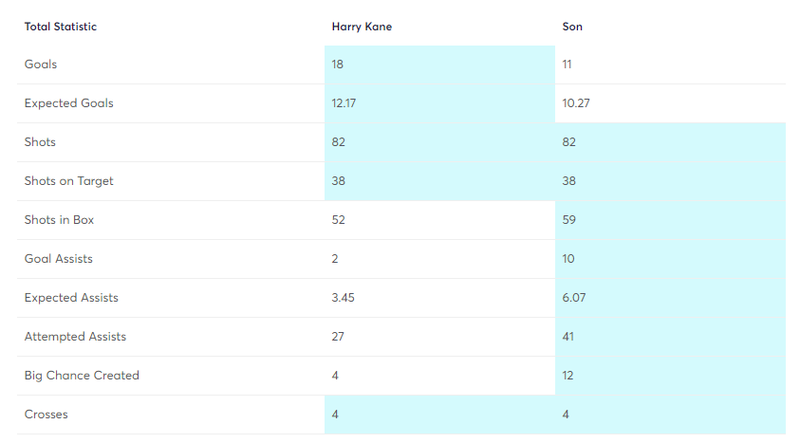The width and height of the screenshot is (800, 443).
Task: Click the "Goals" row label
Action: [x=40, y=64]
